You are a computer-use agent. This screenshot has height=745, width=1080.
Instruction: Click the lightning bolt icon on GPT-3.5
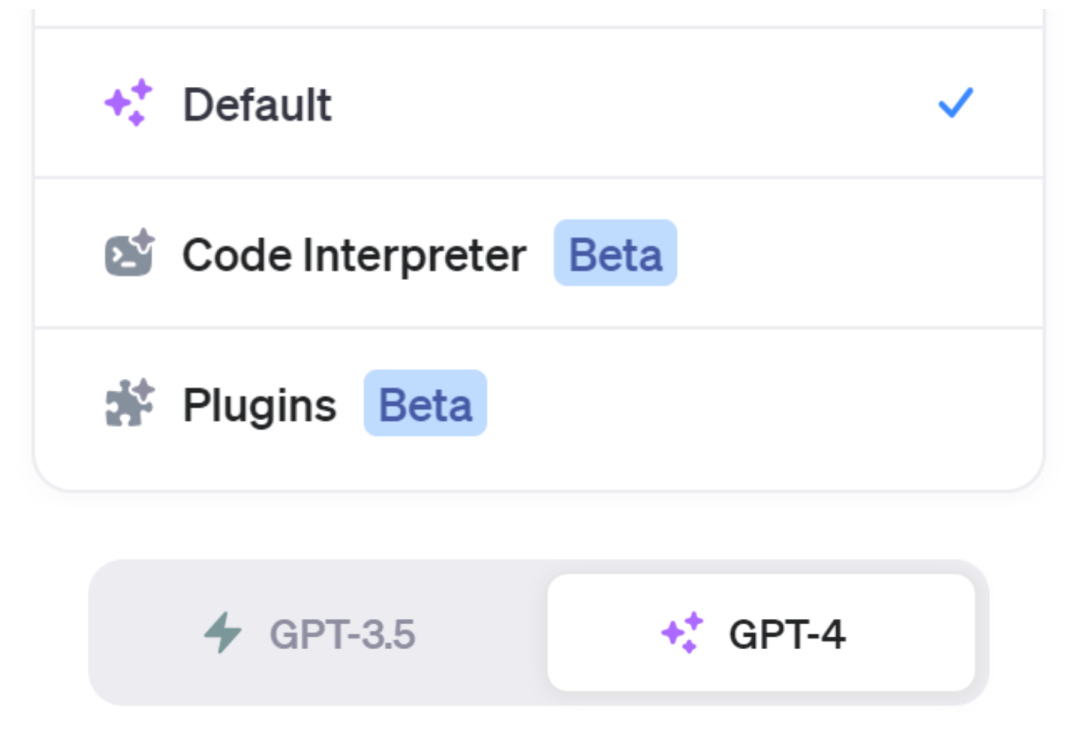[x=222, y=633]
